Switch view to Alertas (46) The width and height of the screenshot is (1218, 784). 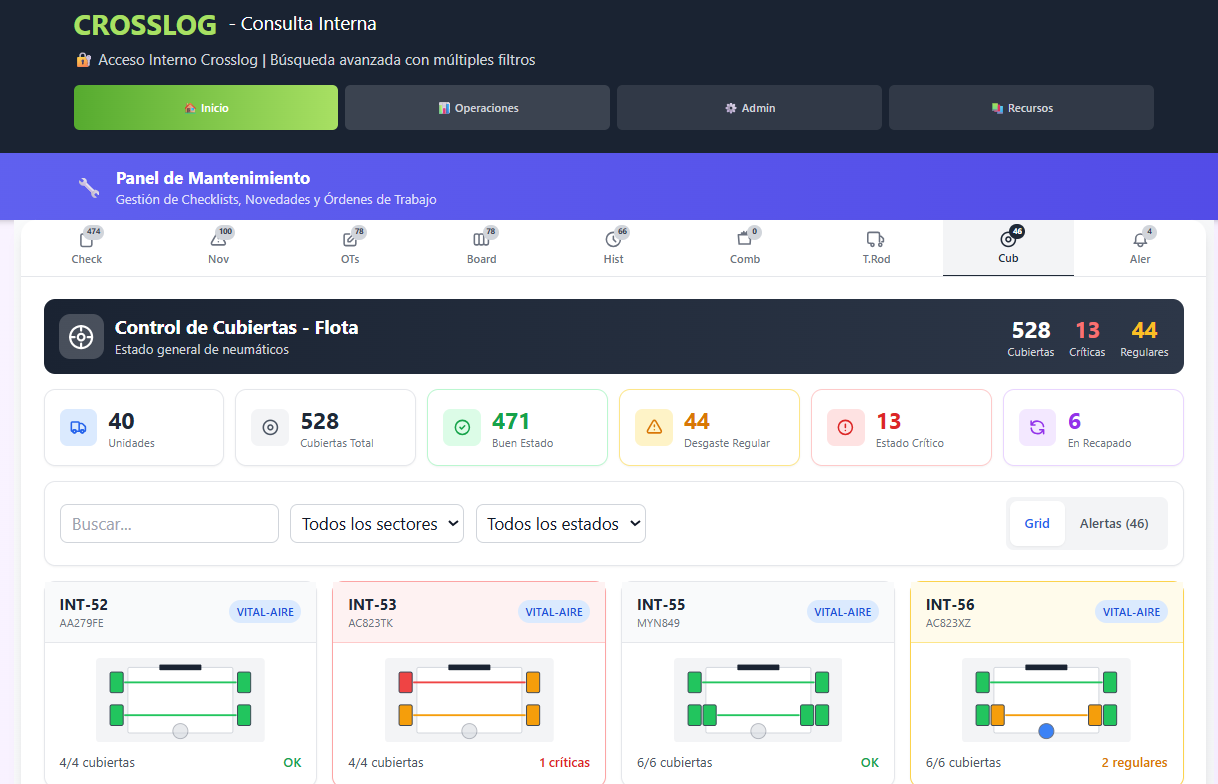[x=1114, y=523]
